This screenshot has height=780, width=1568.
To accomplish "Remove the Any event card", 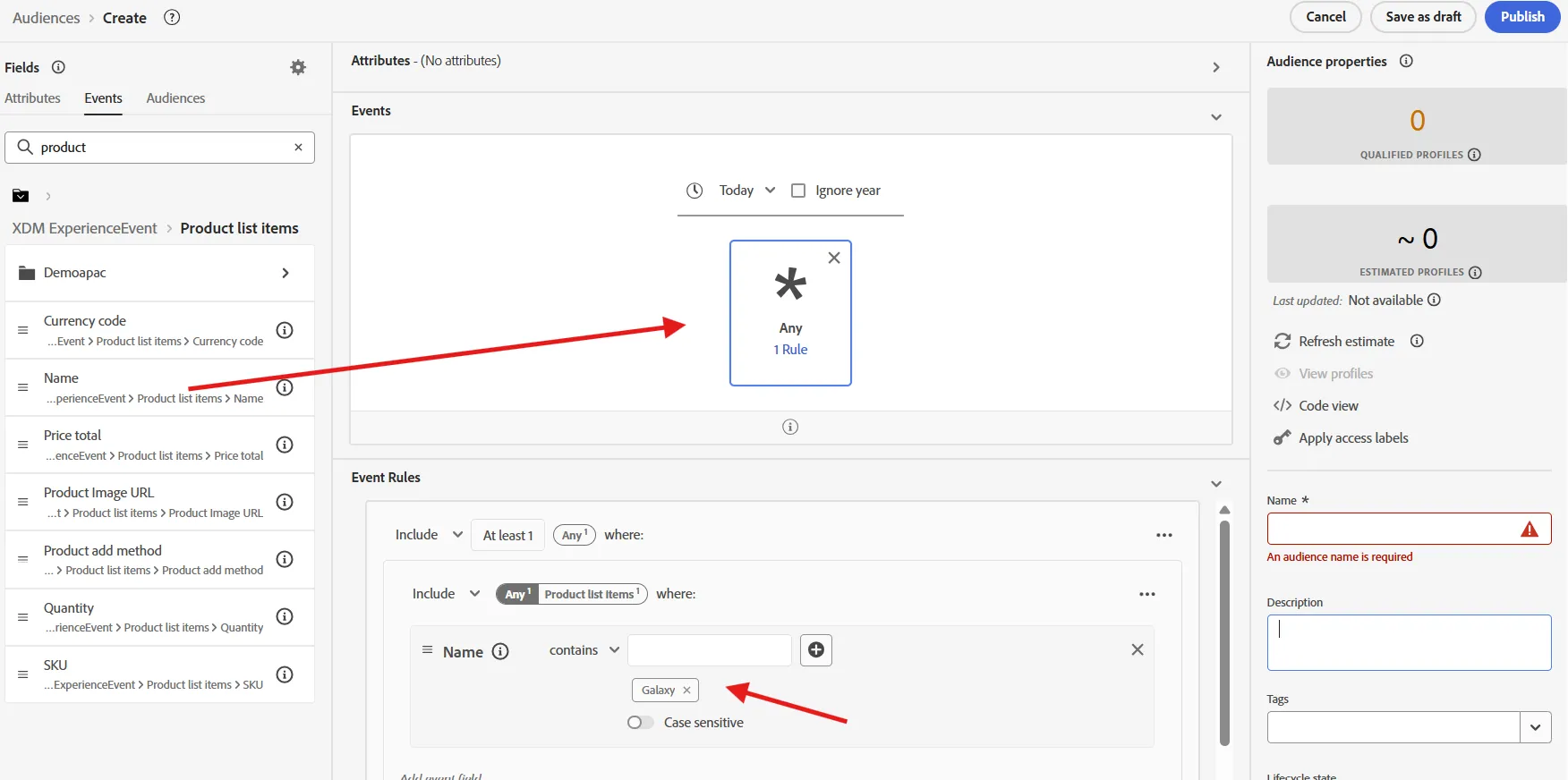I will 834,258.
